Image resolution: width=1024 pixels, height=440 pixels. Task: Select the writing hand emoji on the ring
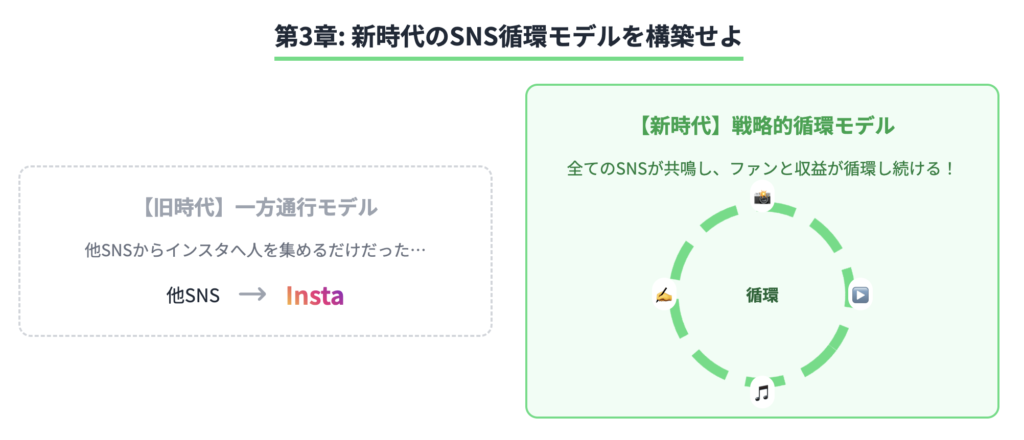[664, 295]
